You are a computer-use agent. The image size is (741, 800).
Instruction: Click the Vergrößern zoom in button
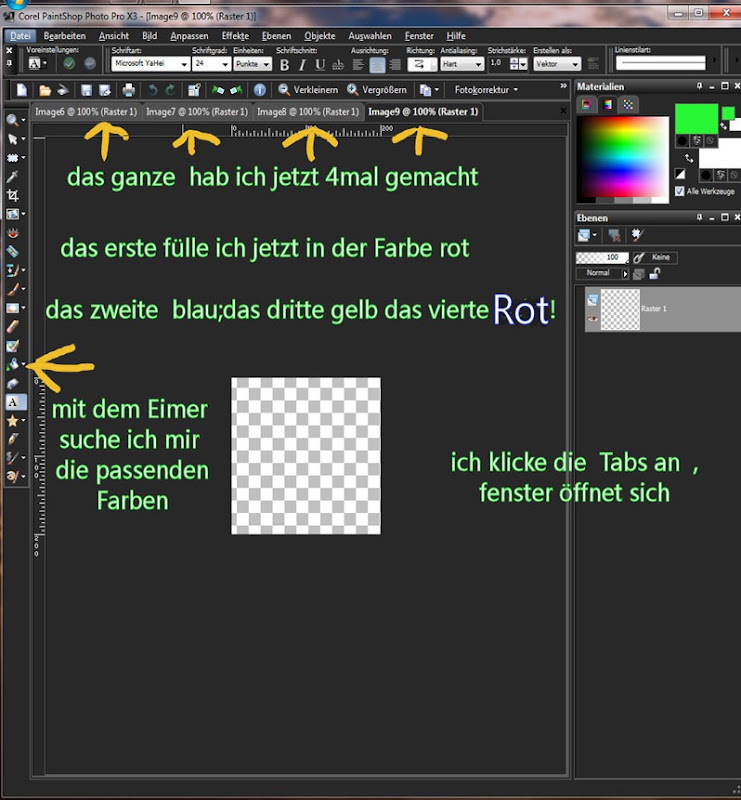[x=377, y=90]
